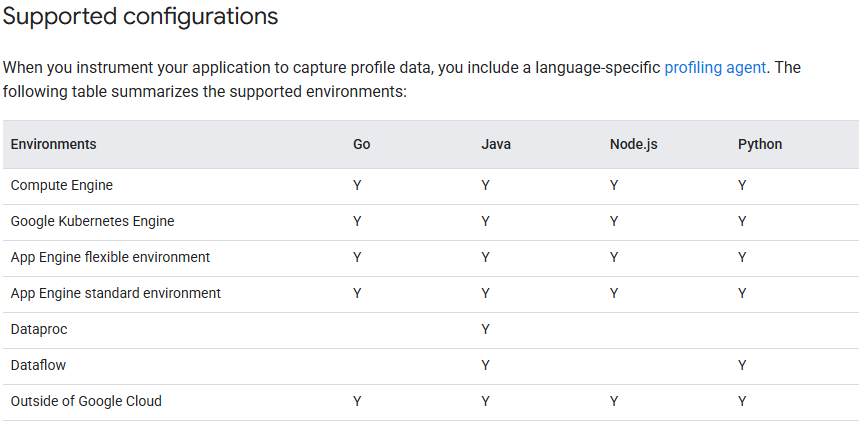This screenshot has width=861, height=424.
Task: Click Java Y for the Dataflow row
Action: point(485,365)
